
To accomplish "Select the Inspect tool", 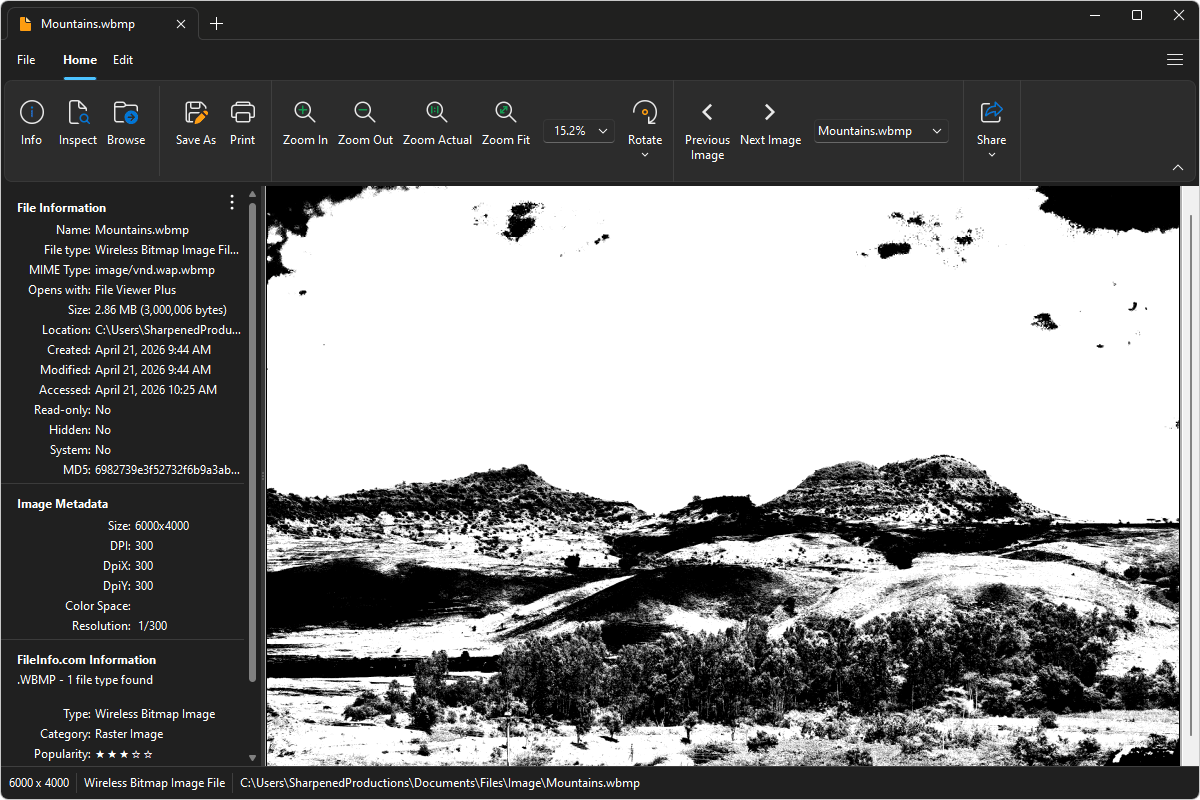I will [77, 122].
